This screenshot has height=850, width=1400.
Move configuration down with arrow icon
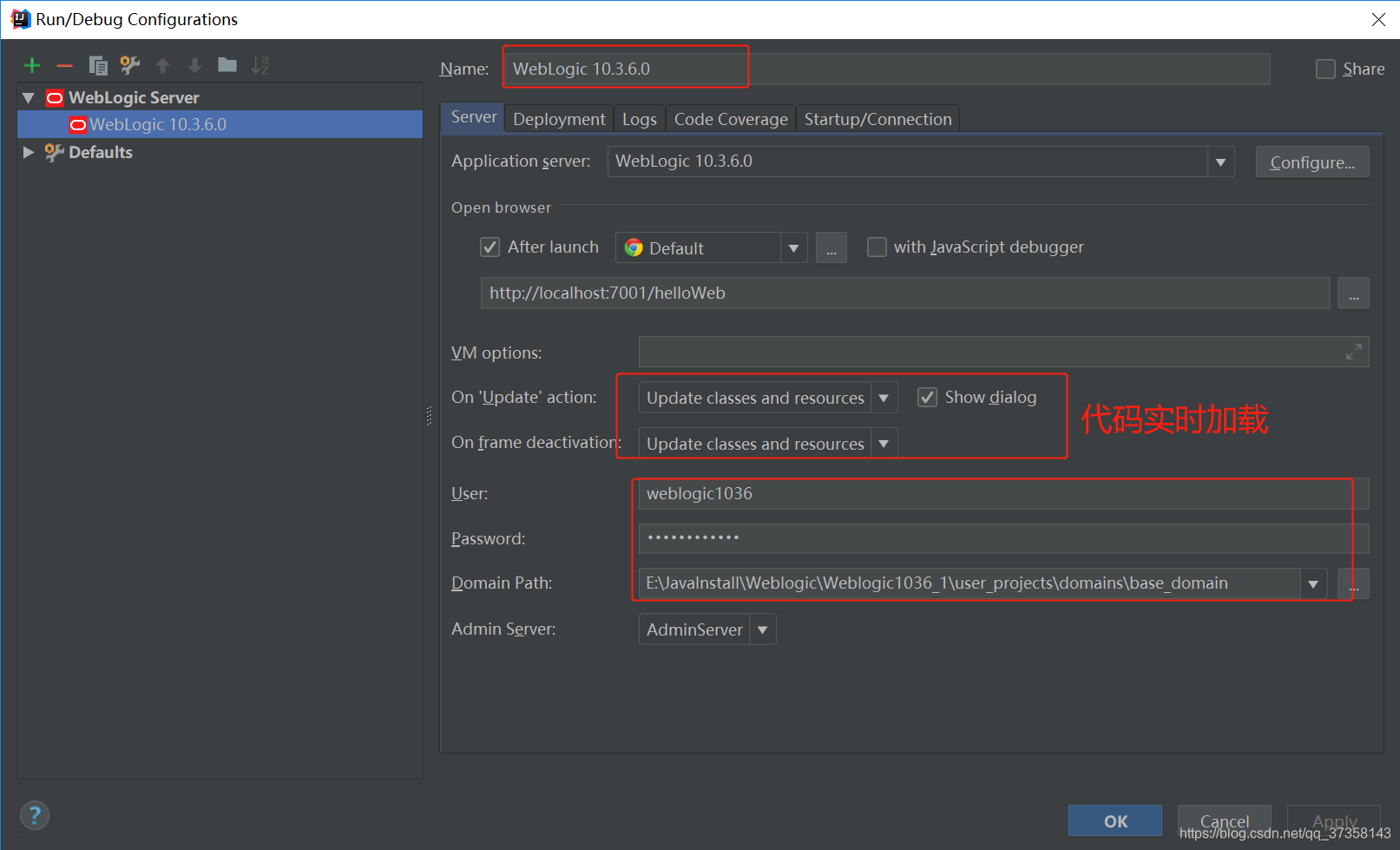[194, 65]
